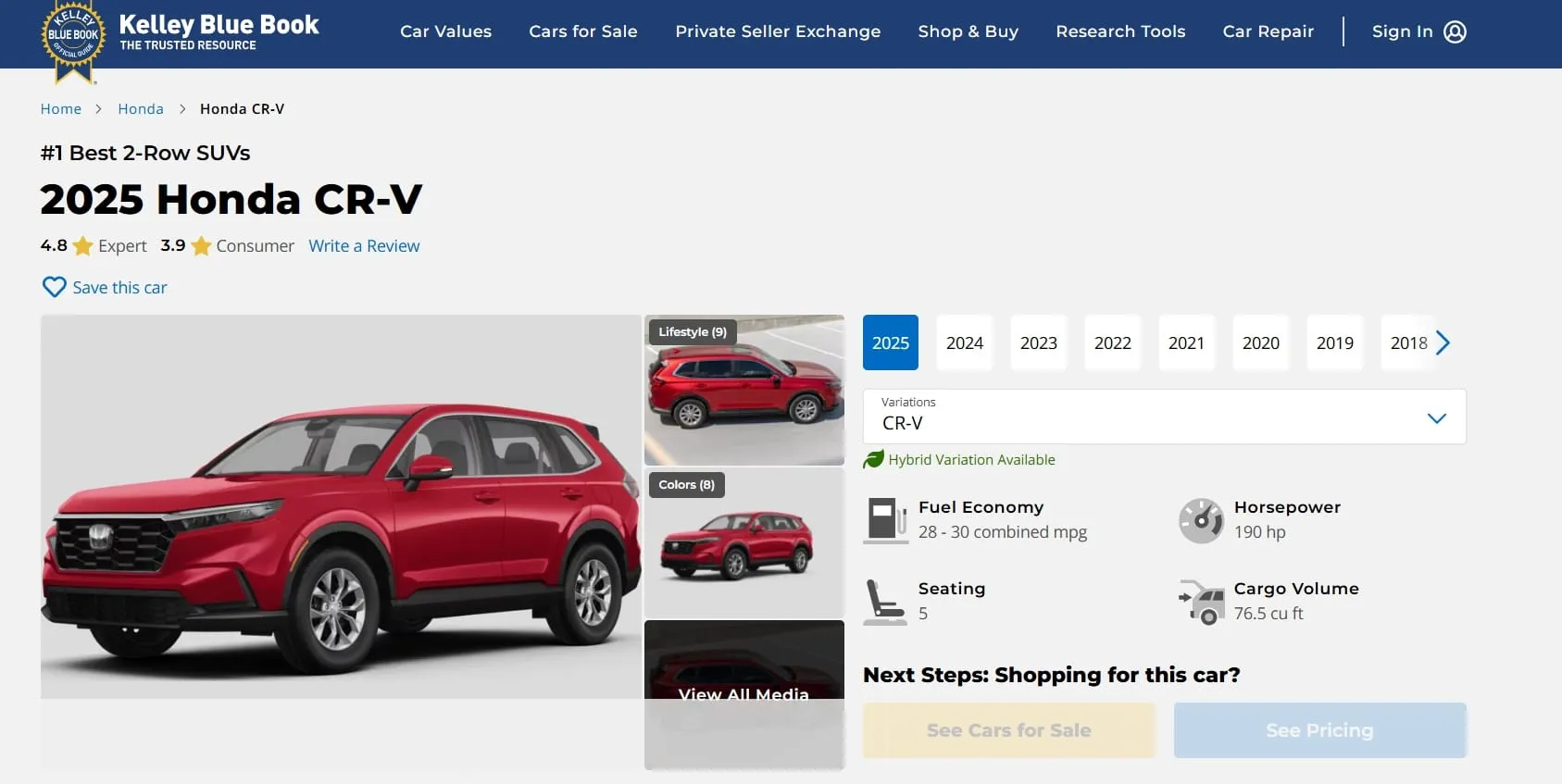Open the Shop & Buy menu
Viewport: 1562px width, 784px height.
[968, 31]
